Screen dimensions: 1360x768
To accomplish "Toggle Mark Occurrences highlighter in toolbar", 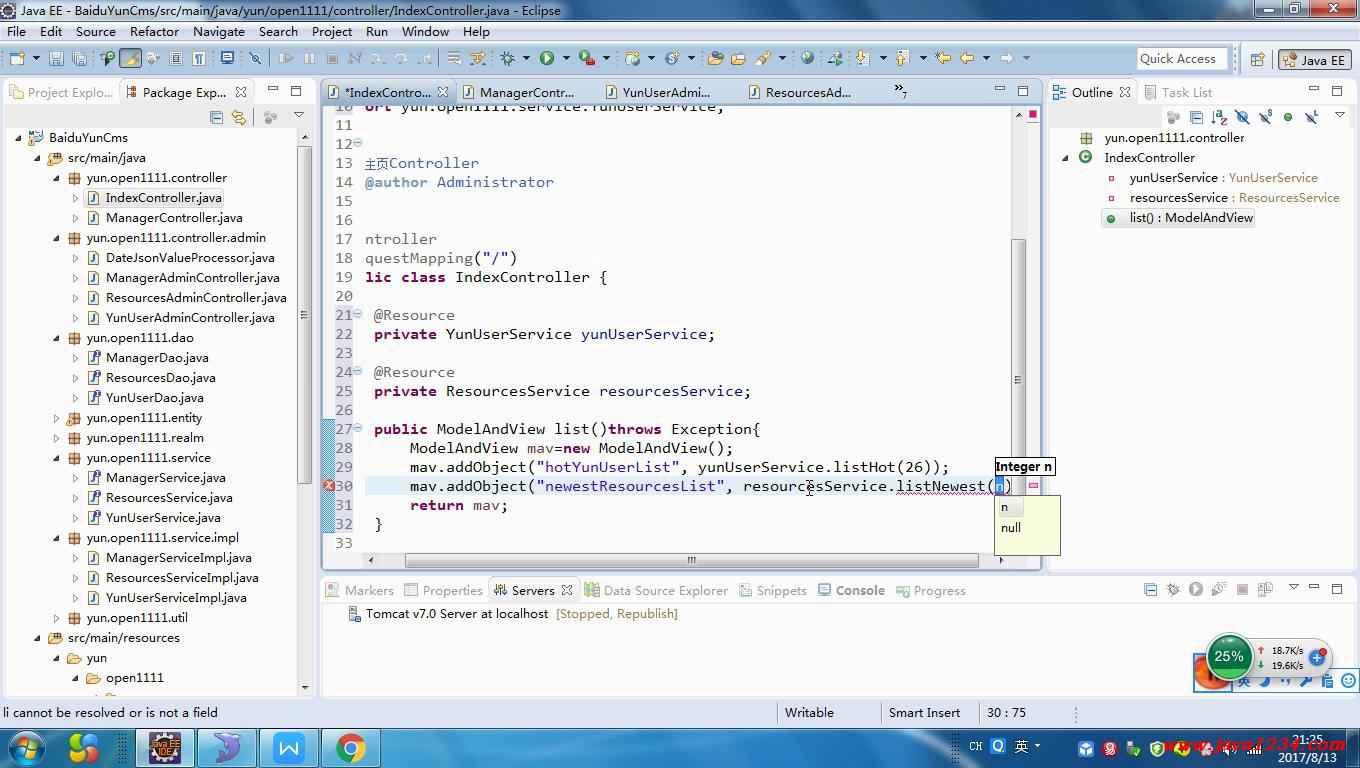I will pyautogui.click(x=131, y=58).
